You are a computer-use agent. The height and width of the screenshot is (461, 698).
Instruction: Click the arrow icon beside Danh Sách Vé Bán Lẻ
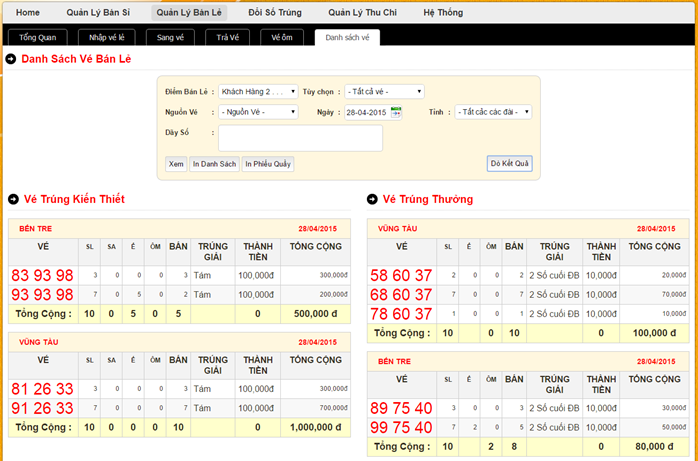11,60
